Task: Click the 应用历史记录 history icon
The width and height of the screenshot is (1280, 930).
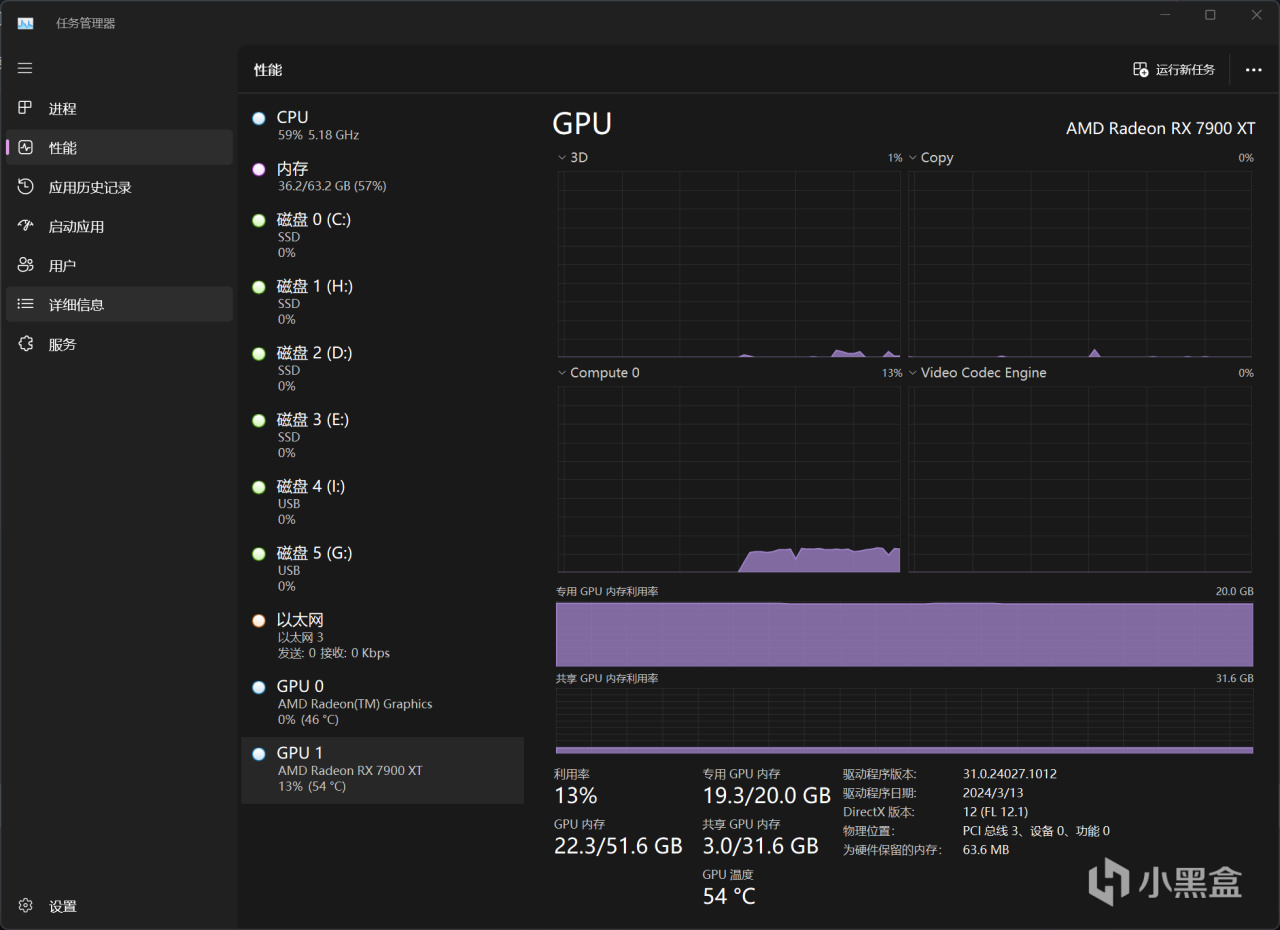Action: (26, 187)
